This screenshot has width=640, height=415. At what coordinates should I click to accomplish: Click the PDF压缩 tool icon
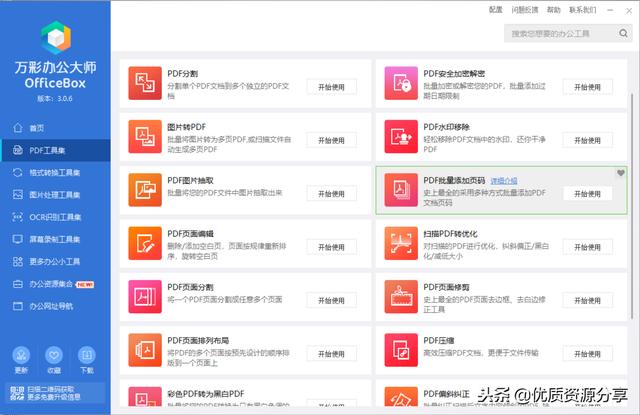401,350
